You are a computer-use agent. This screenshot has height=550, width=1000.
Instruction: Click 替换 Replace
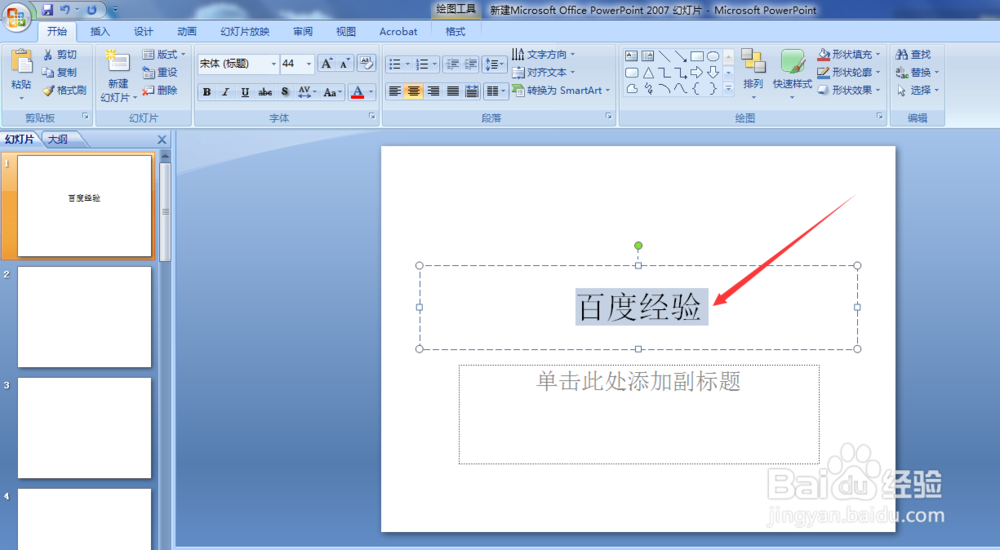tap(917, 72)
